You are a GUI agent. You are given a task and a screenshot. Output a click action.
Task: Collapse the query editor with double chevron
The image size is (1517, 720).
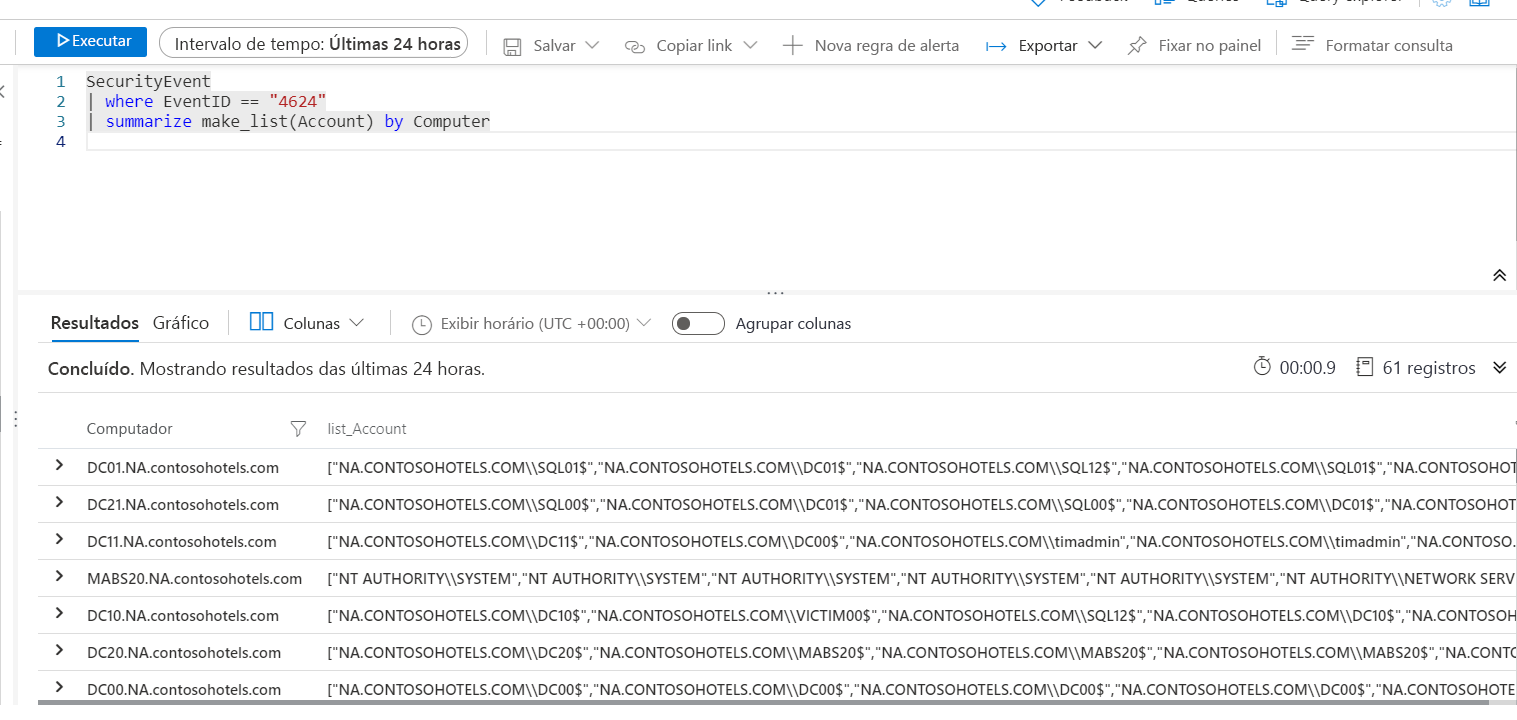point(1499,275)
